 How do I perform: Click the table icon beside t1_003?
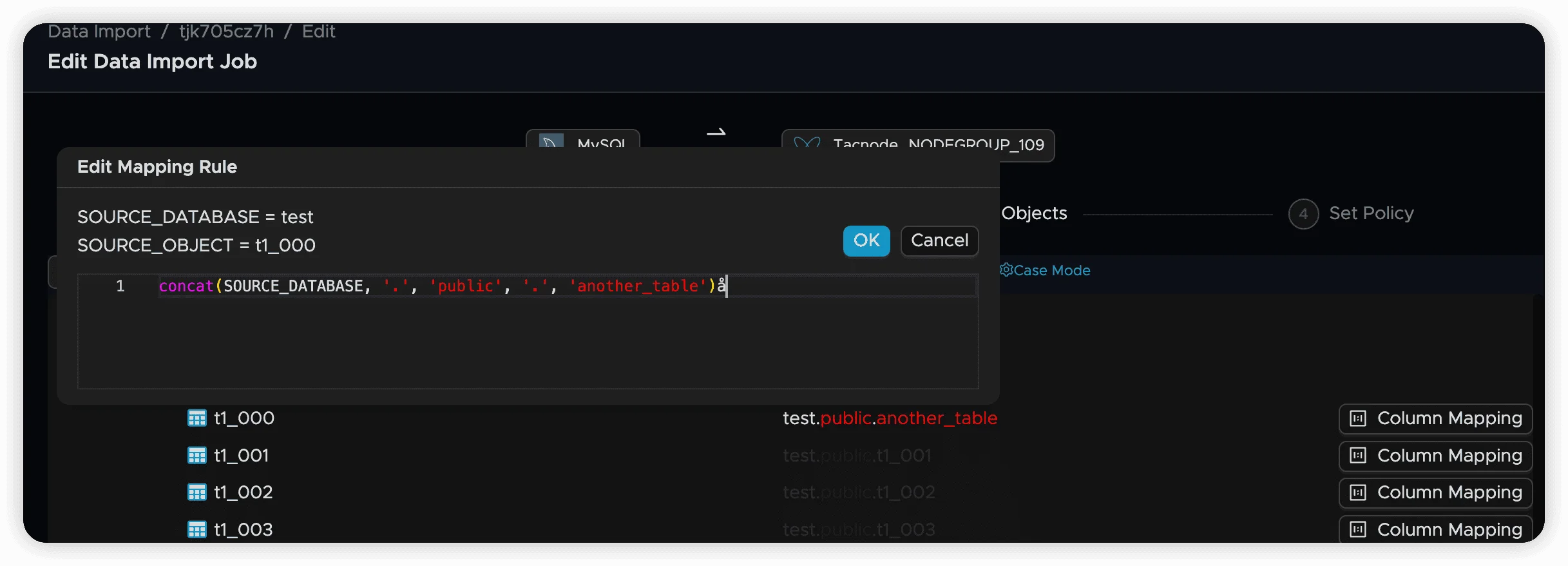[x=196, y=530]
